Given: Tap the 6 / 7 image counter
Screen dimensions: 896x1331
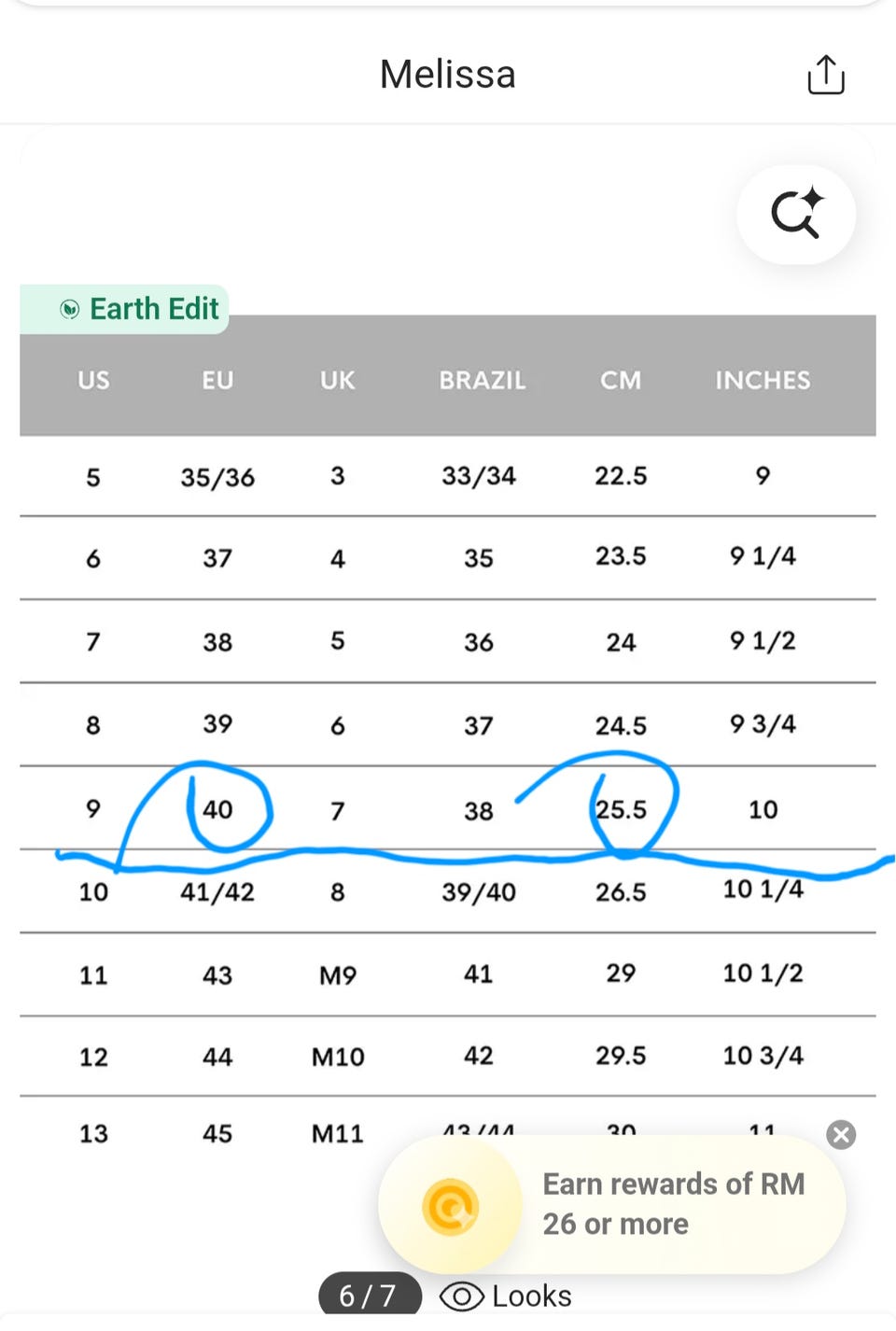Looking at the screenshot, I should coord(368,1296).
